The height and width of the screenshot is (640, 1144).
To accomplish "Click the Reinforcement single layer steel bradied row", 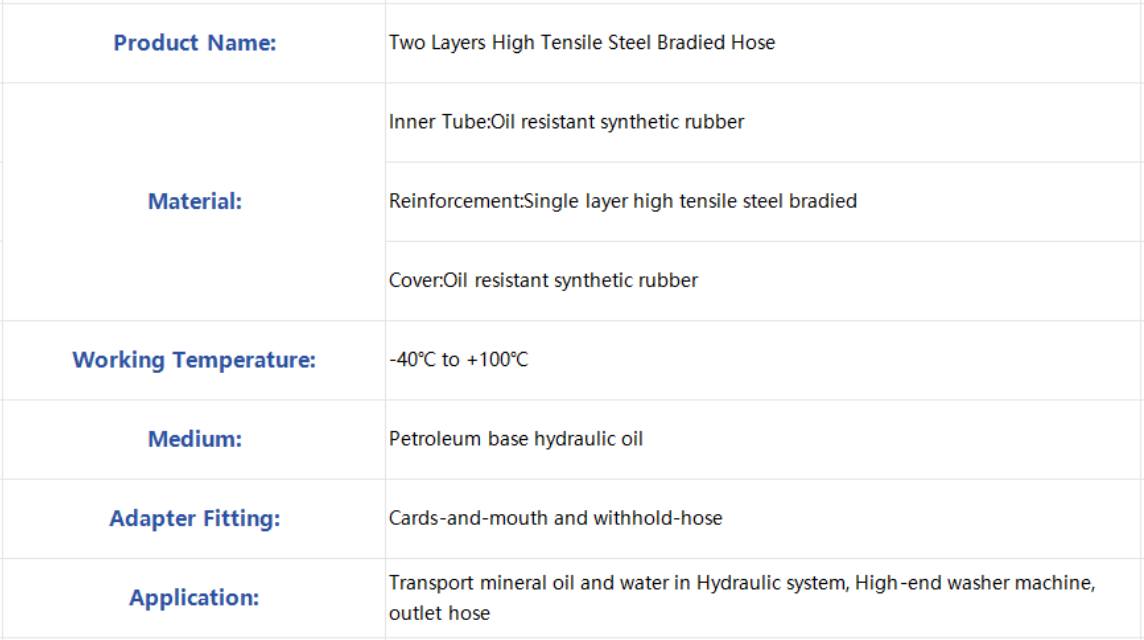I will coord(764,201).
